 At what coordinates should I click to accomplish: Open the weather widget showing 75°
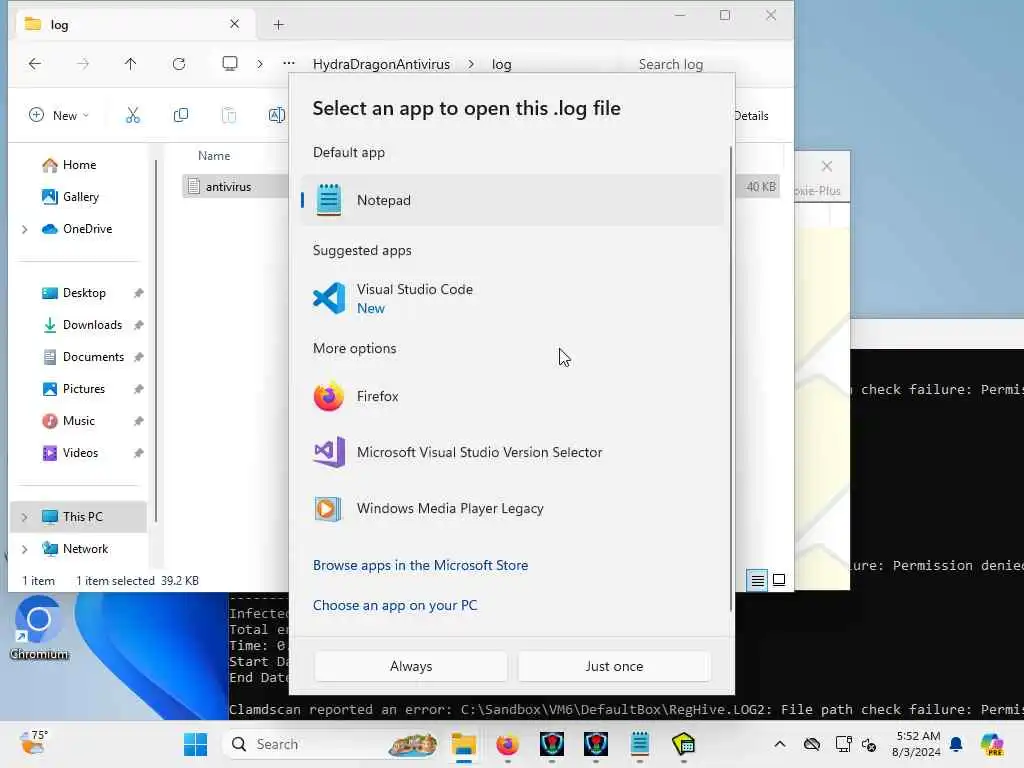point(34,743)
